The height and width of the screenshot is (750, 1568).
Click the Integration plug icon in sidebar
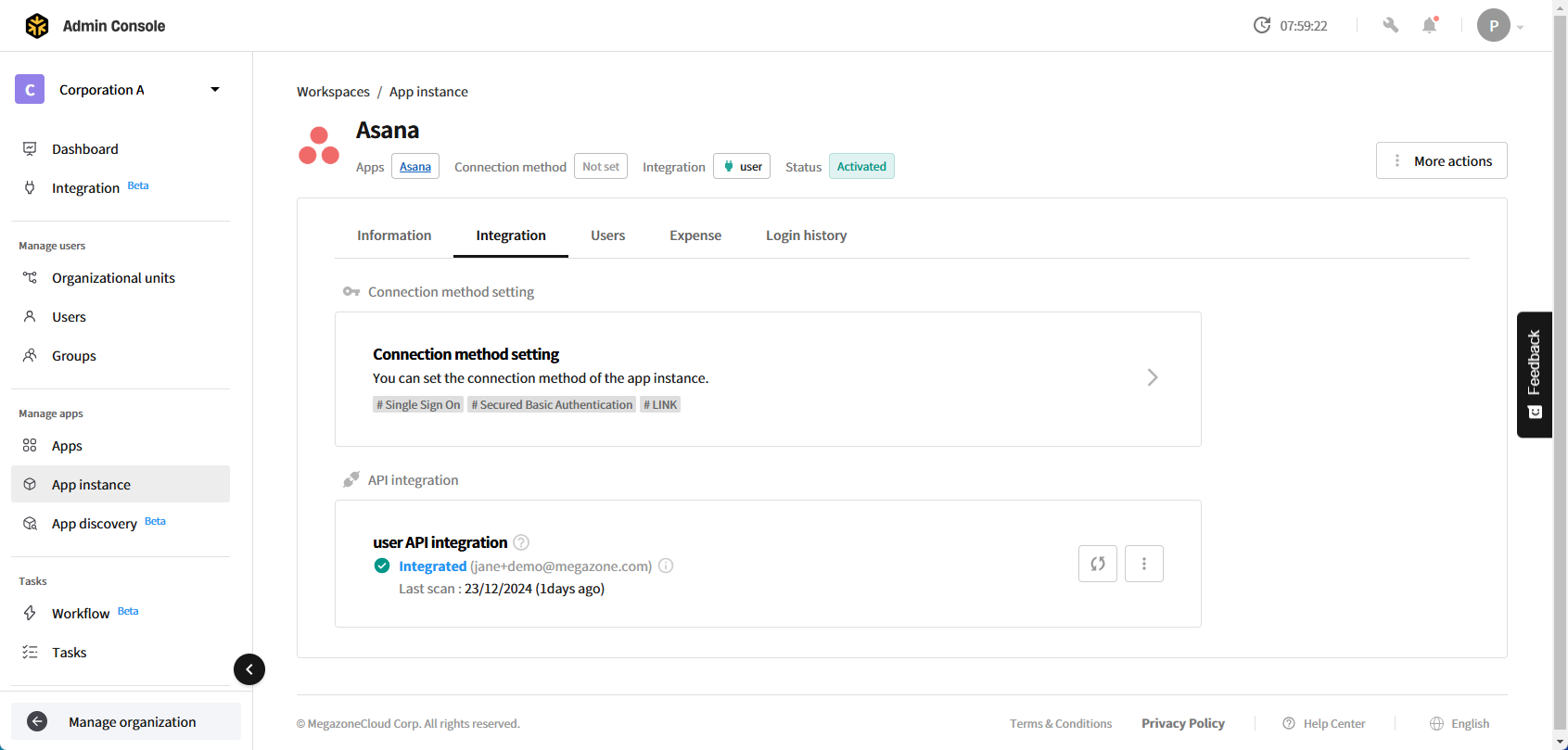(30, 187)
